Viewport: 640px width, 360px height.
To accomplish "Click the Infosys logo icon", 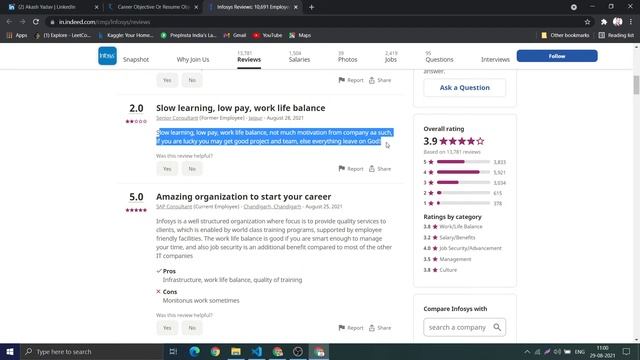I will pos(107,56).
